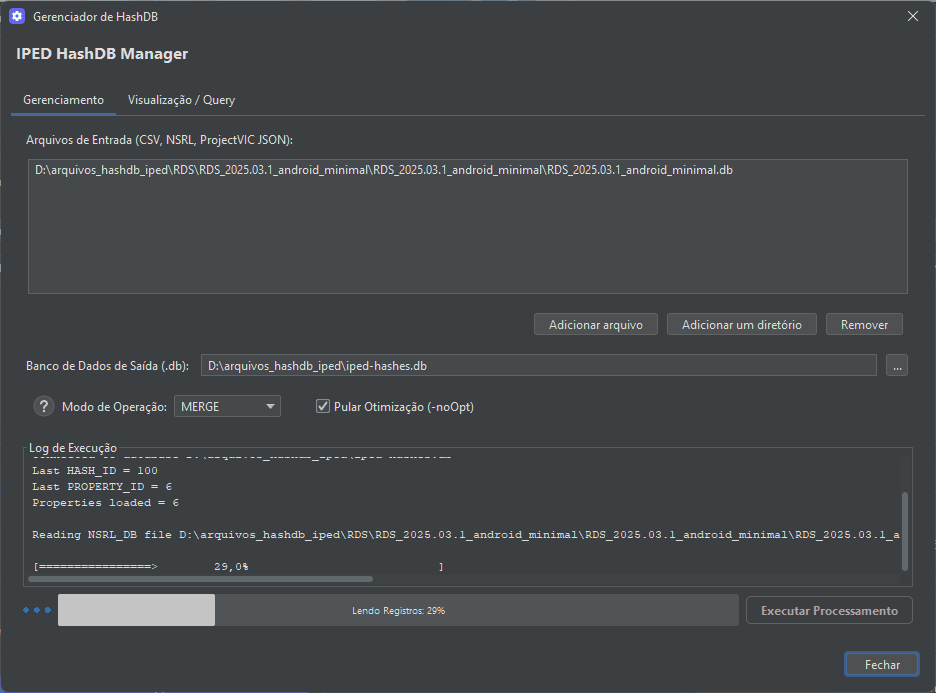The image size is (936, 693).
Task: Click the blue dots activity indicator
Action: click(x=35, y=609)
